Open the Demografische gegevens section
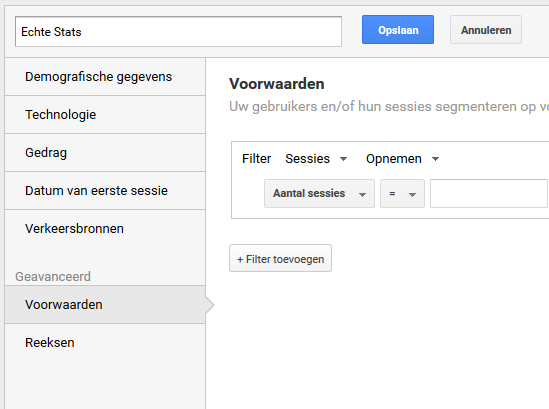 click(x=105, y=77)
